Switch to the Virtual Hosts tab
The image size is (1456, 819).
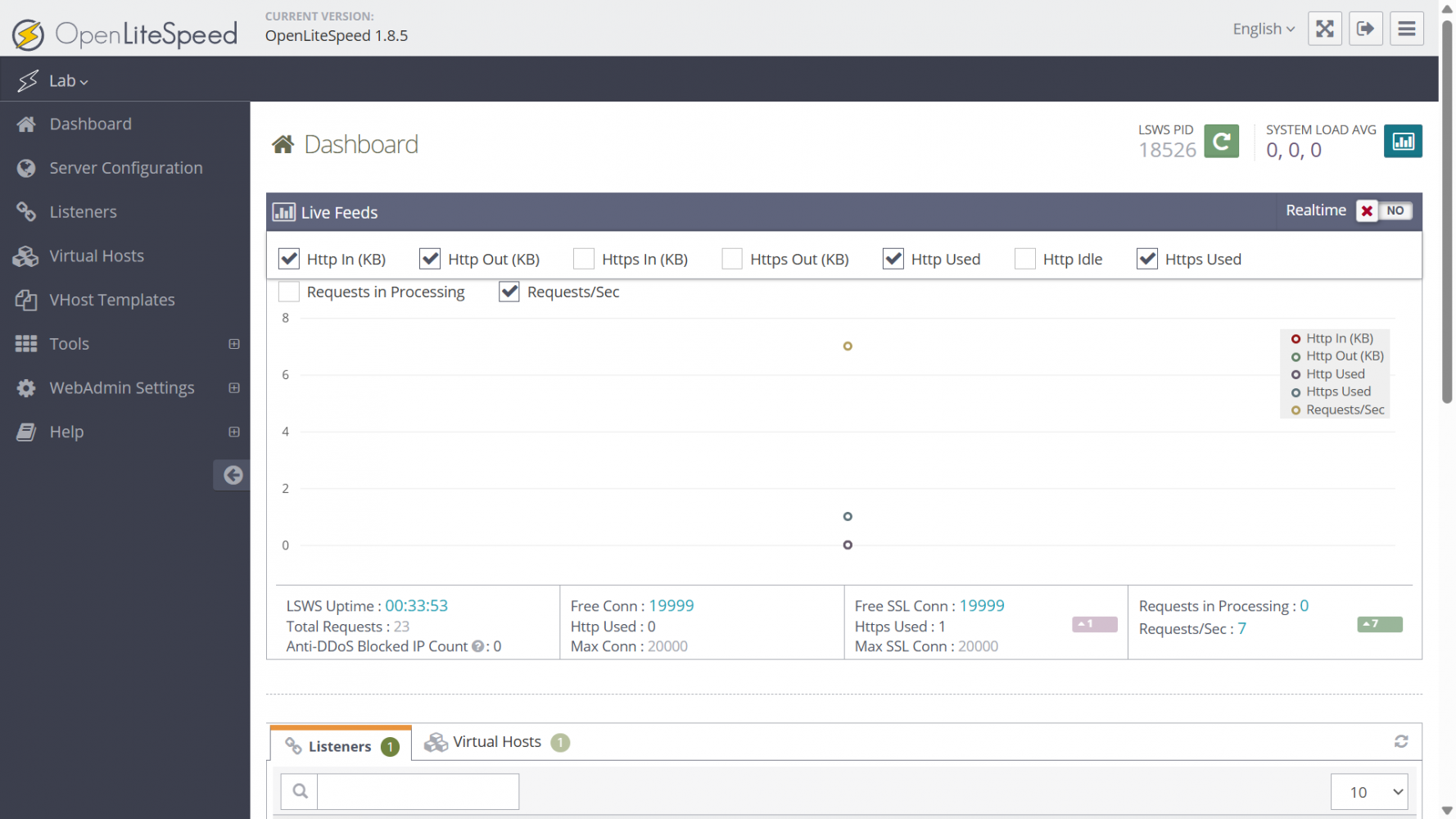496,742
